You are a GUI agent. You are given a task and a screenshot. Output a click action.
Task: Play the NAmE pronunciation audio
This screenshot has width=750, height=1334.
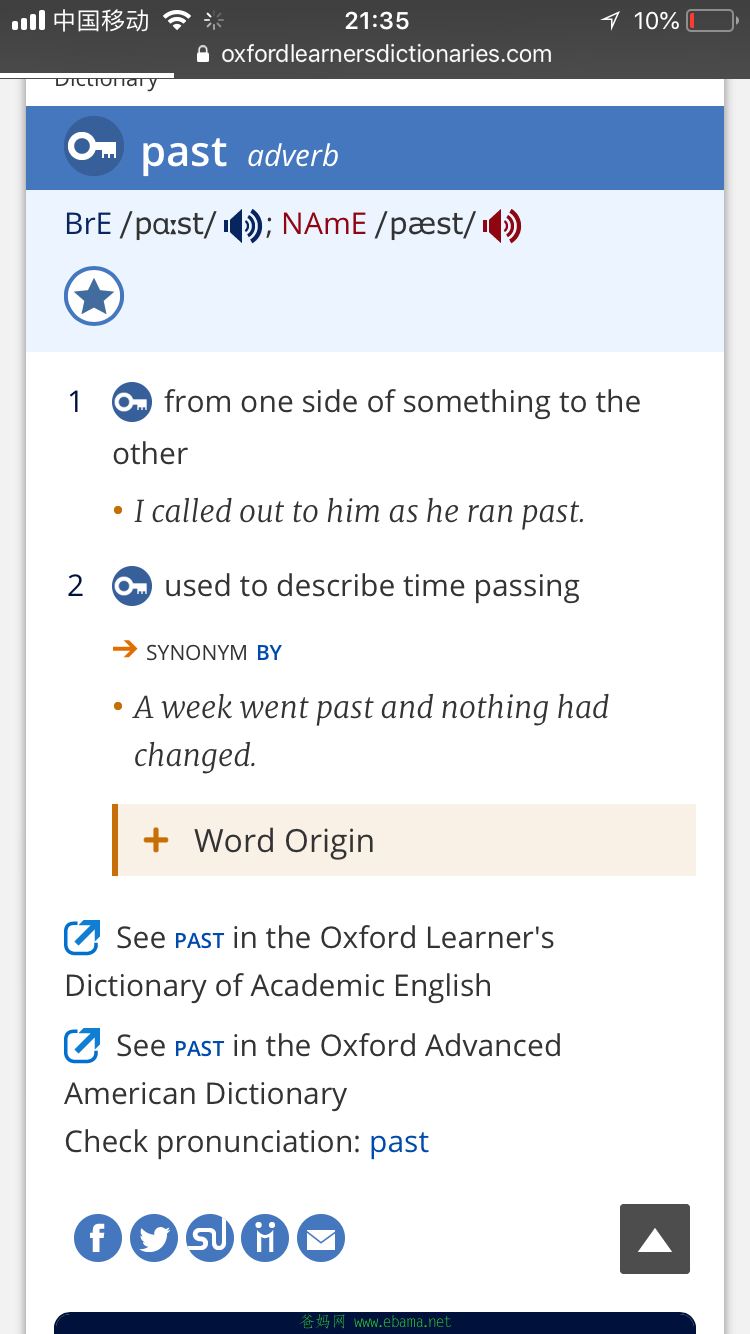pyautogui.click(x=502, y=226)
